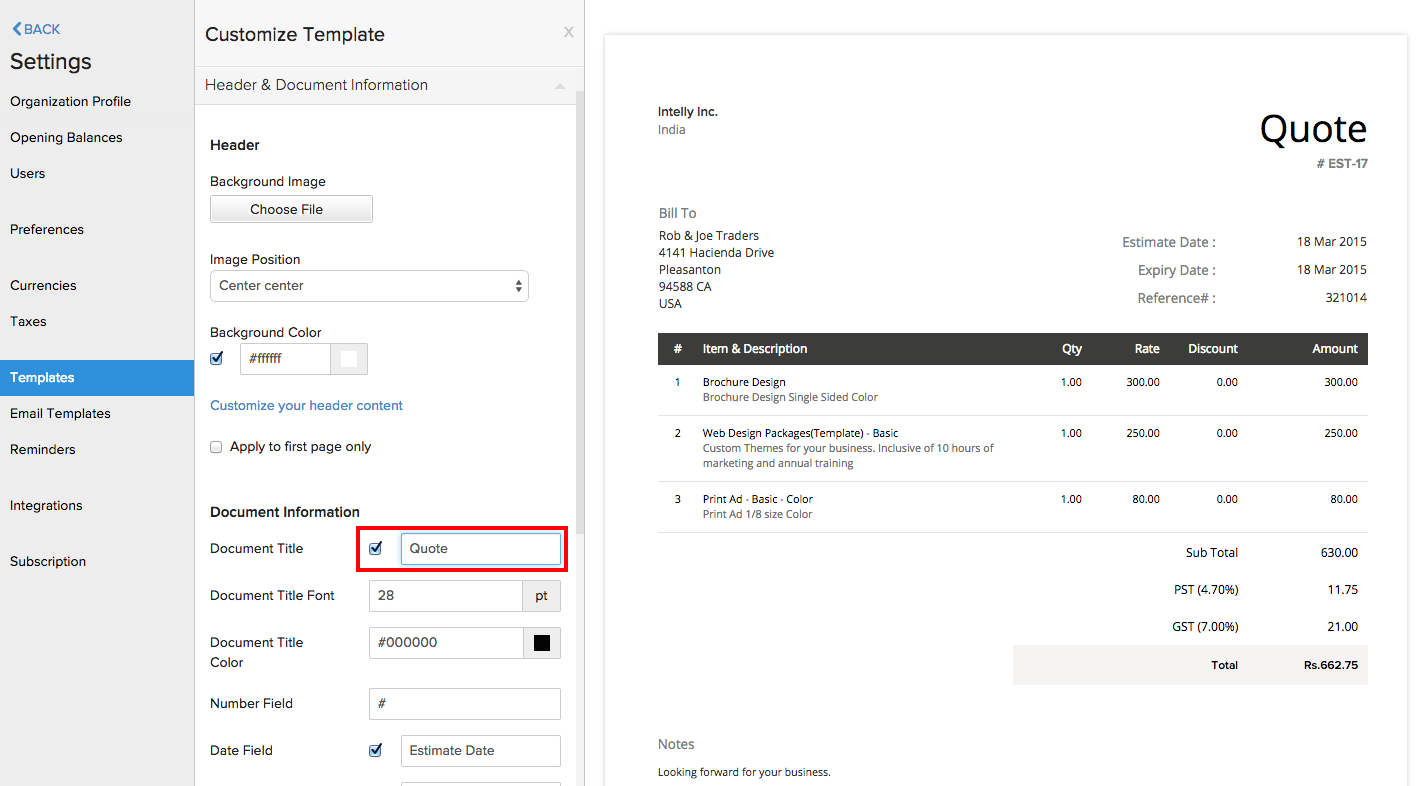Toggle the Date Field checkbox

(376, 750)
